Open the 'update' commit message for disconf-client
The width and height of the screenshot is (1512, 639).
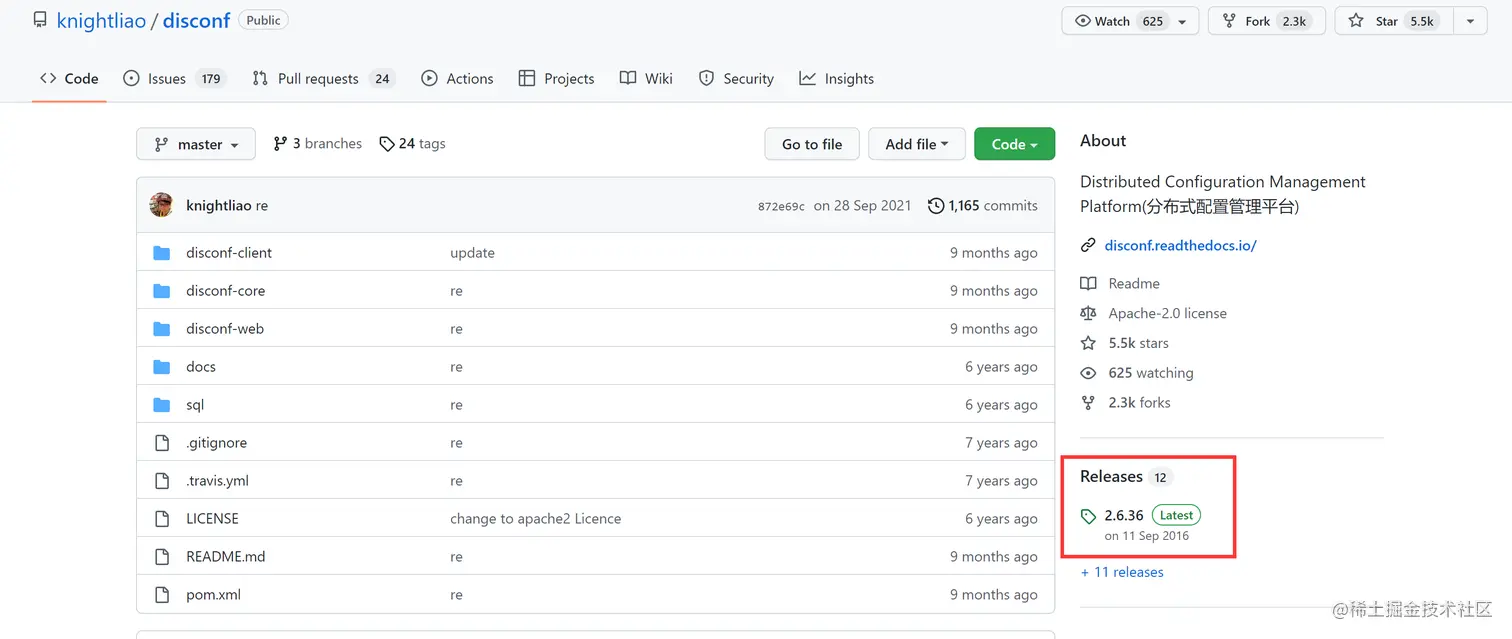472,253
